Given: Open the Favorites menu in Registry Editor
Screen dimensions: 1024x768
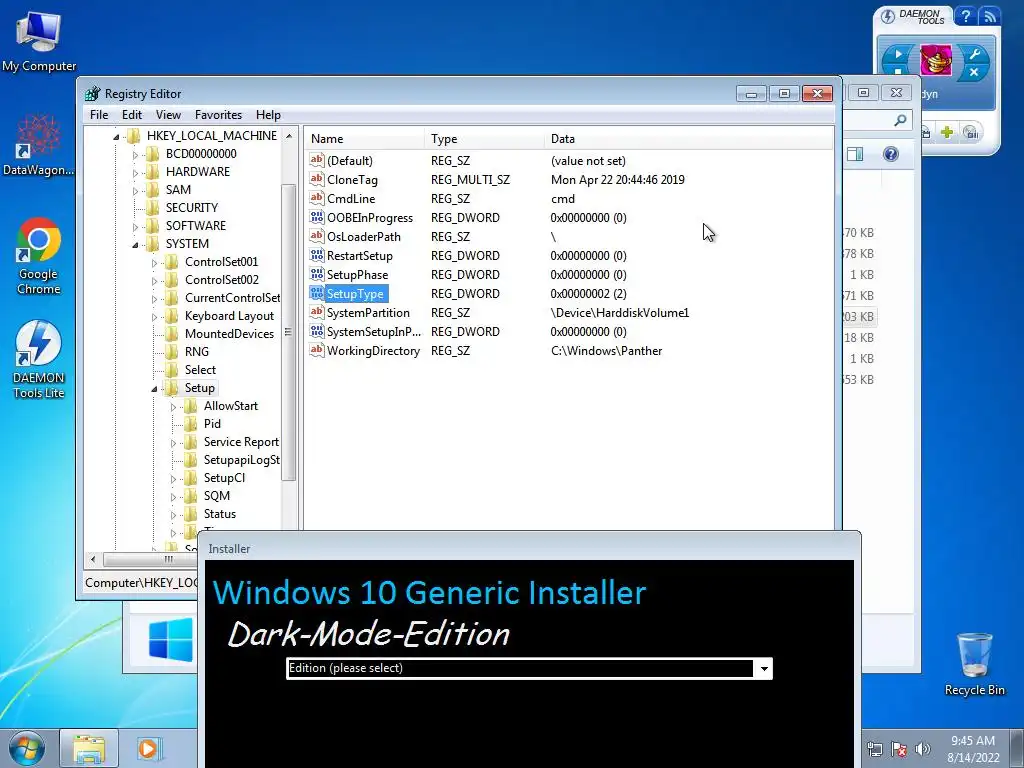Looking at the screenshot, I should click(x=218, y=114).
